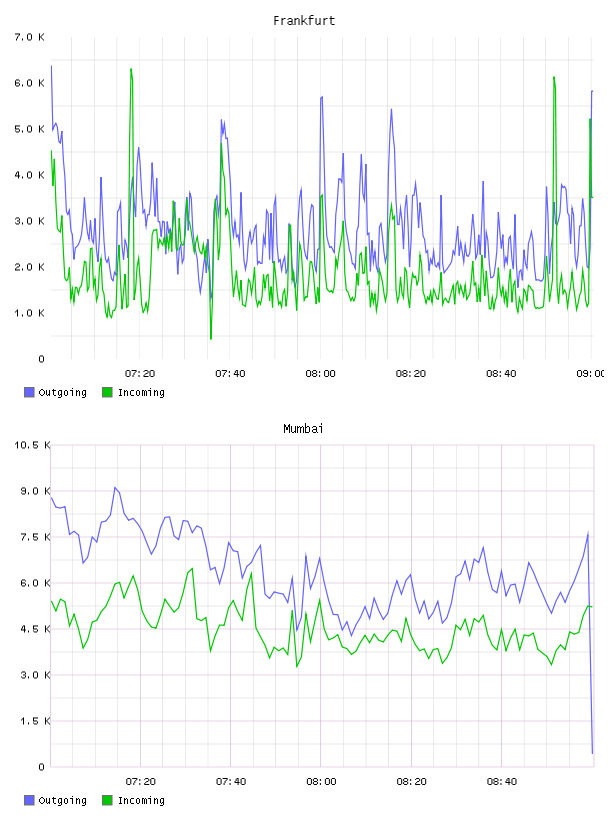
Task: Click the 08:20 time label in Frankfurt chart
Action: [x=411, y=374]
